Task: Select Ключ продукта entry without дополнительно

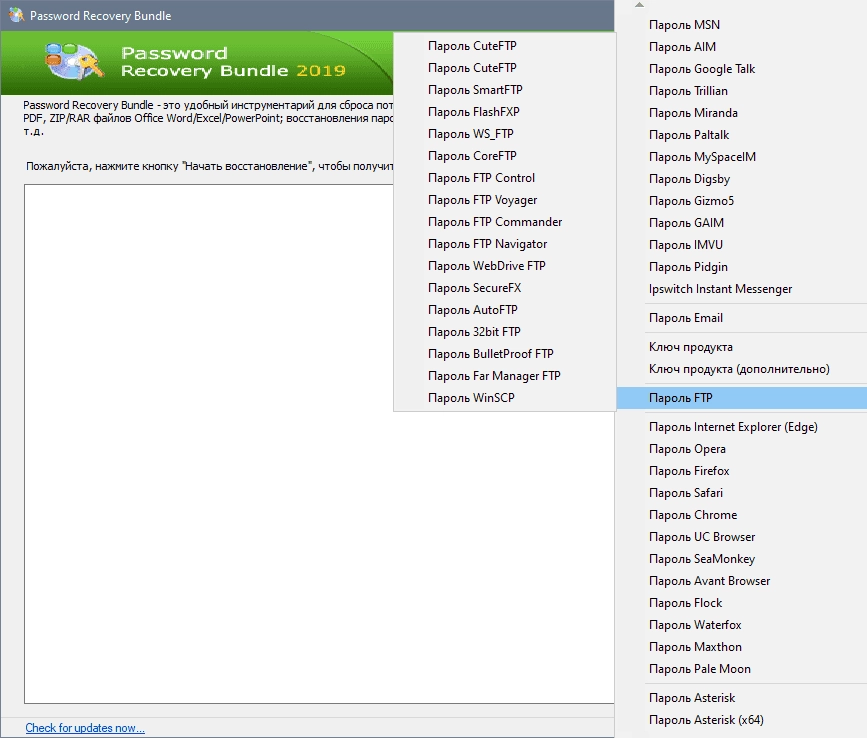Action: (741, 347)
